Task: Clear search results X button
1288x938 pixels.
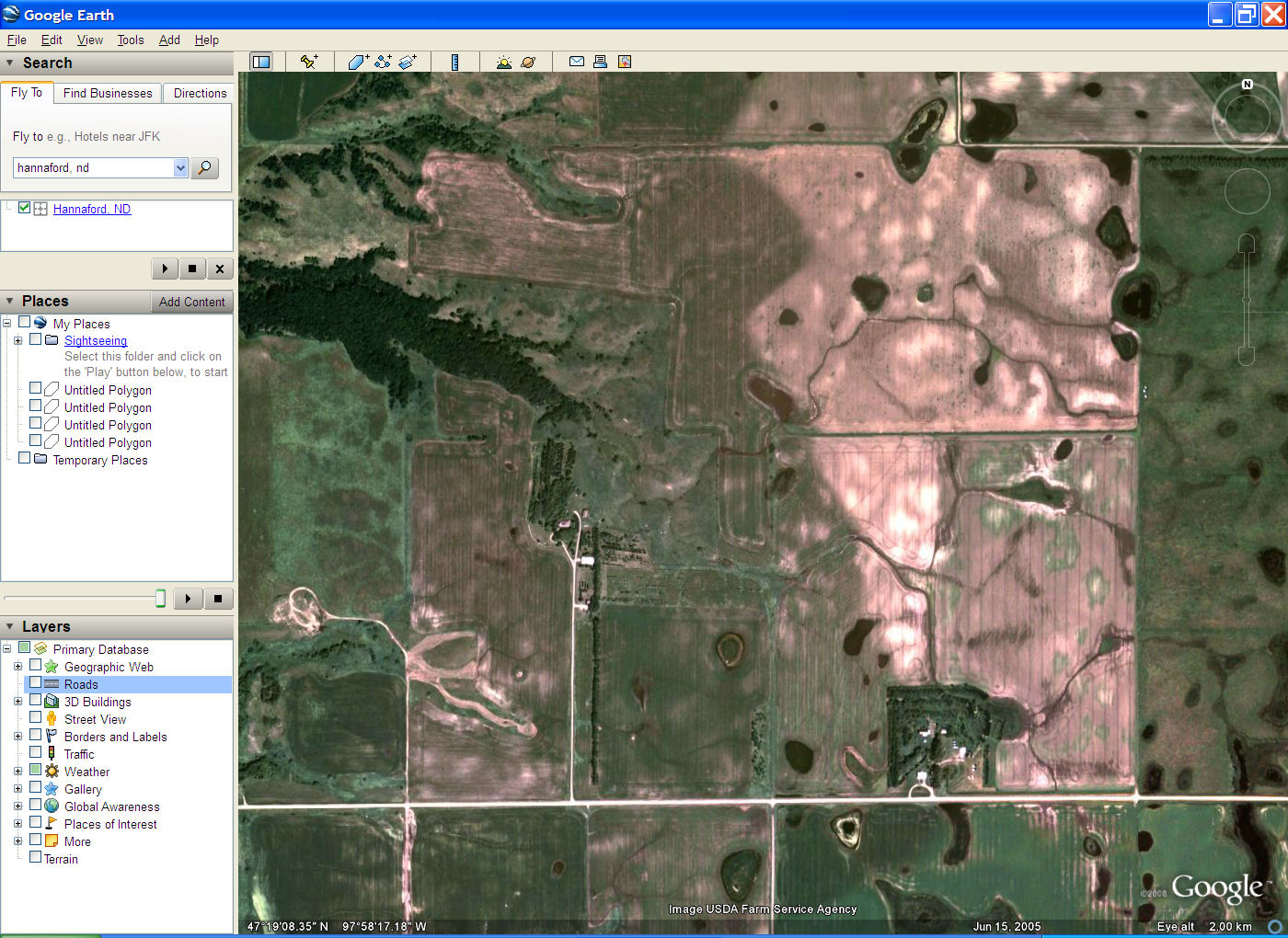Action: tap(219, 269)
